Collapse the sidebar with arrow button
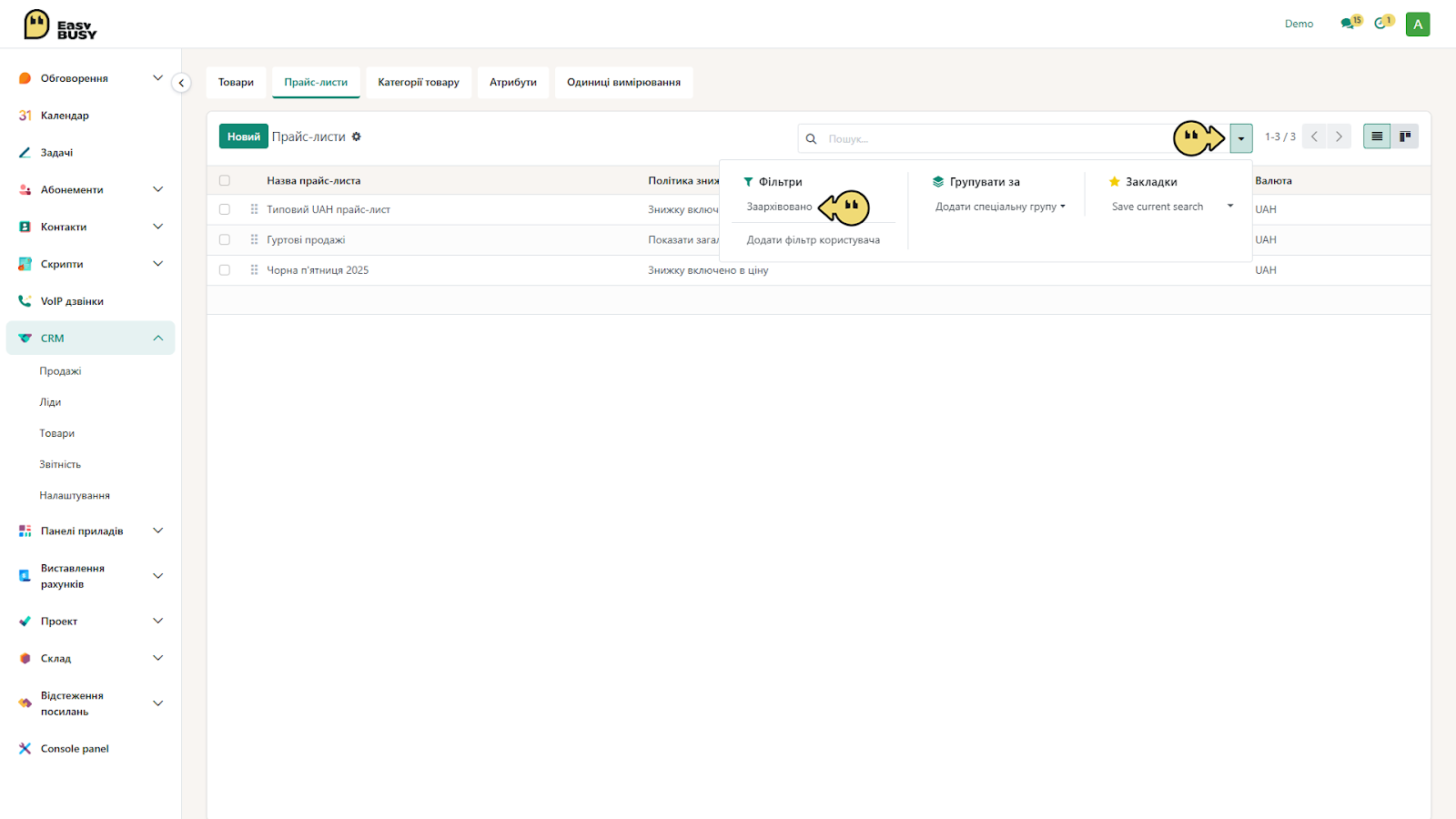1456x819 pixels. pyautogui.click(x=181, y=83)
